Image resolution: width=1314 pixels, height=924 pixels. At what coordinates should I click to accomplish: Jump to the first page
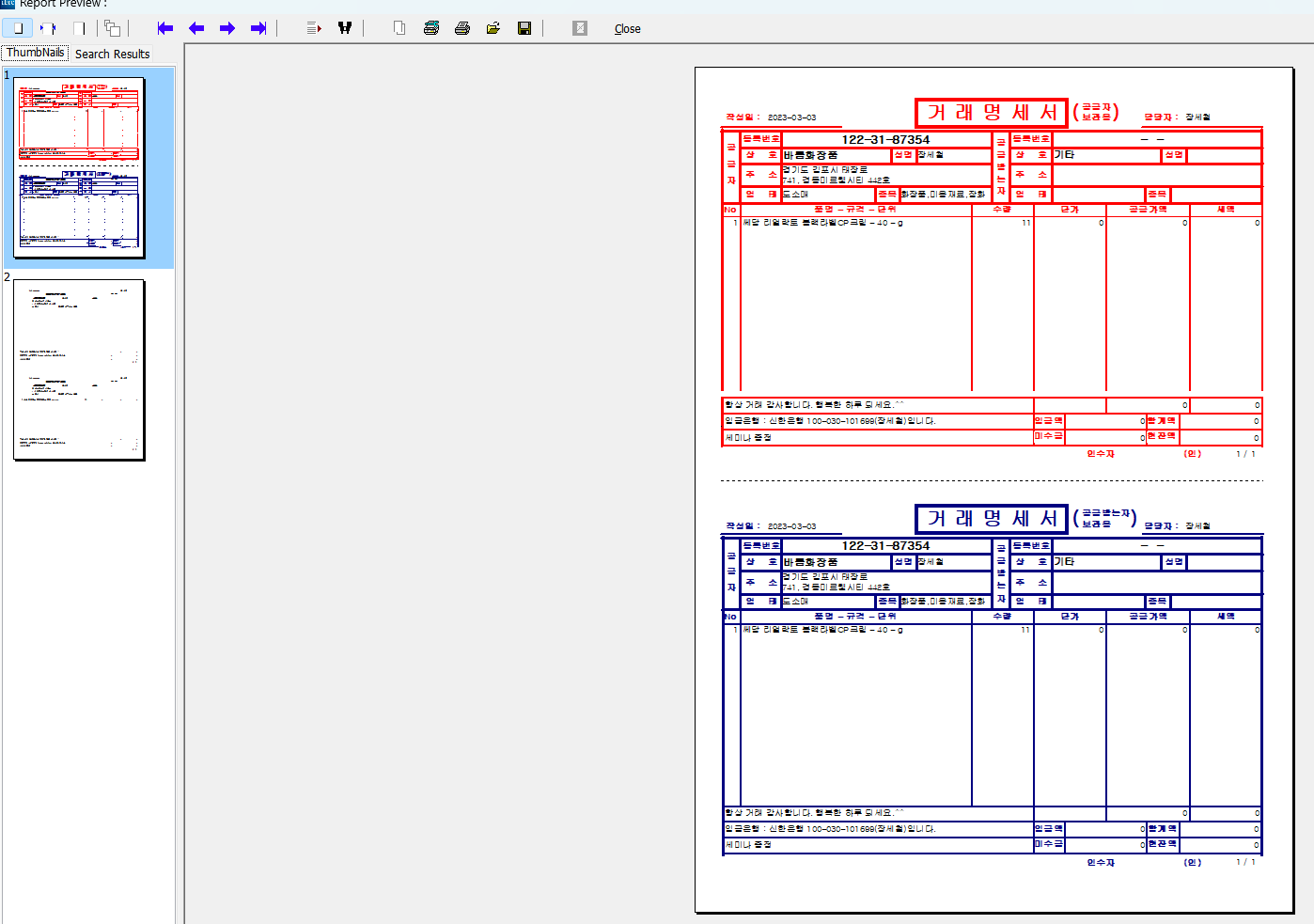pos(165,28)
